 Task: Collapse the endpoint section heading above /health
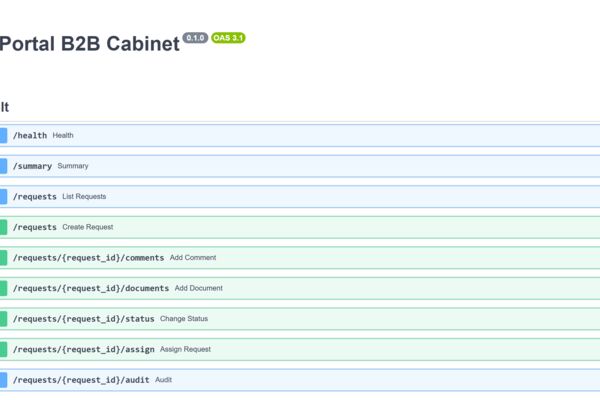coord(5,107)
